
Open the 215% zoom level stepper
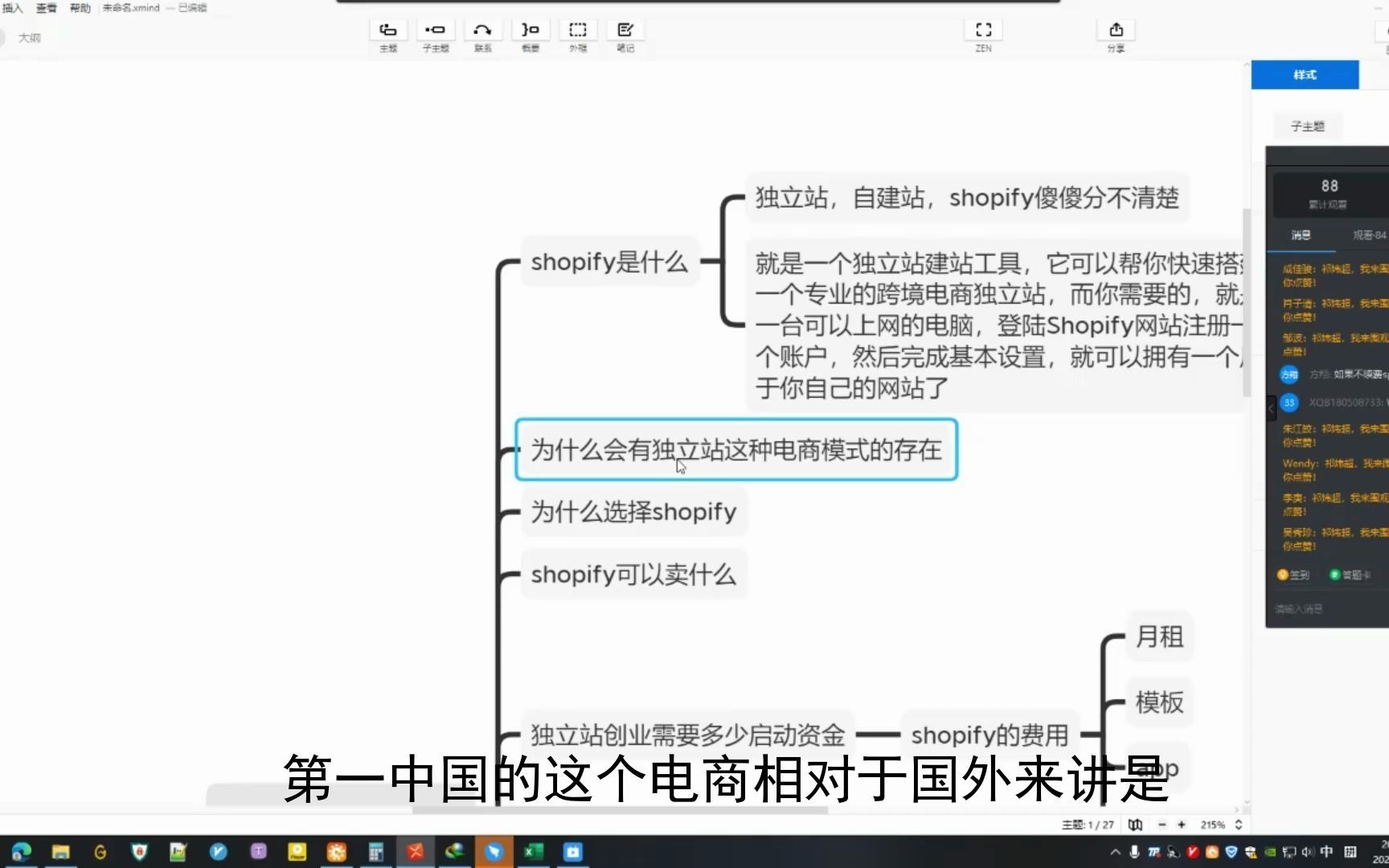coord(1239,825)
